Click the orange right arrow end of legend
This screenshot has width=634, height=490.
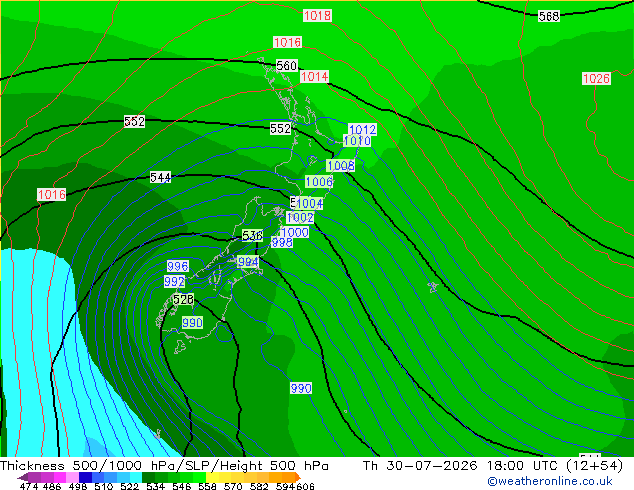click(x=298, y=477)
